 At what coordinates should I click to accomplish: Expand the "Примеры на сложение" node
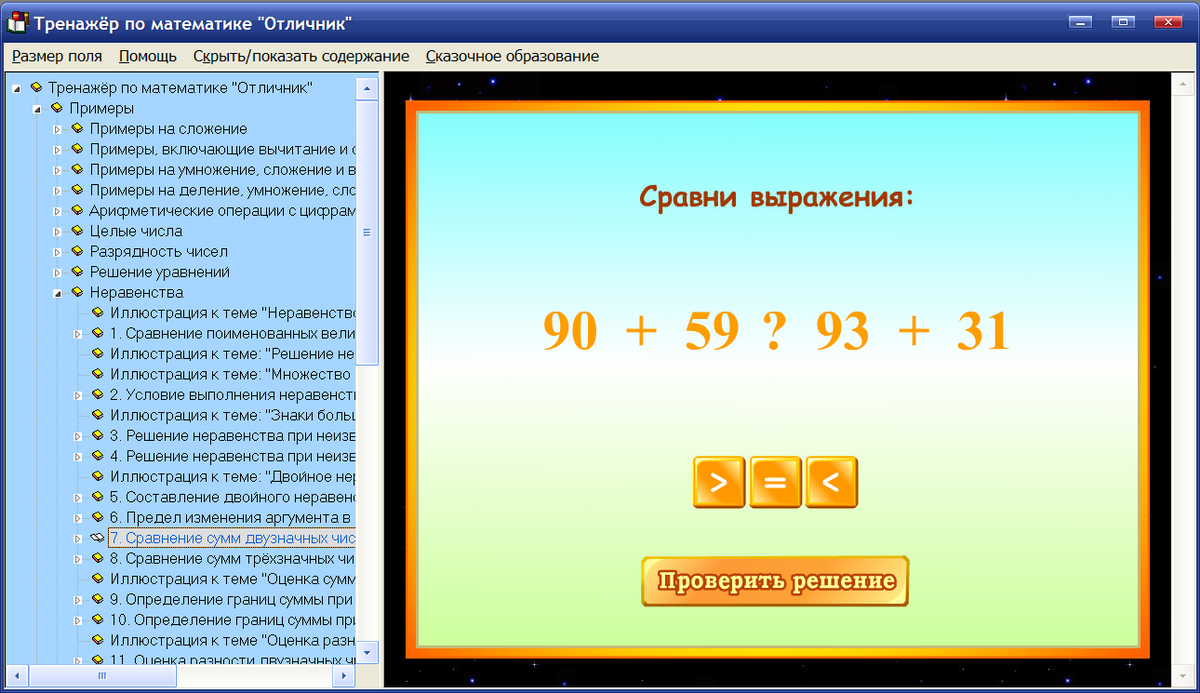(57, 128)
